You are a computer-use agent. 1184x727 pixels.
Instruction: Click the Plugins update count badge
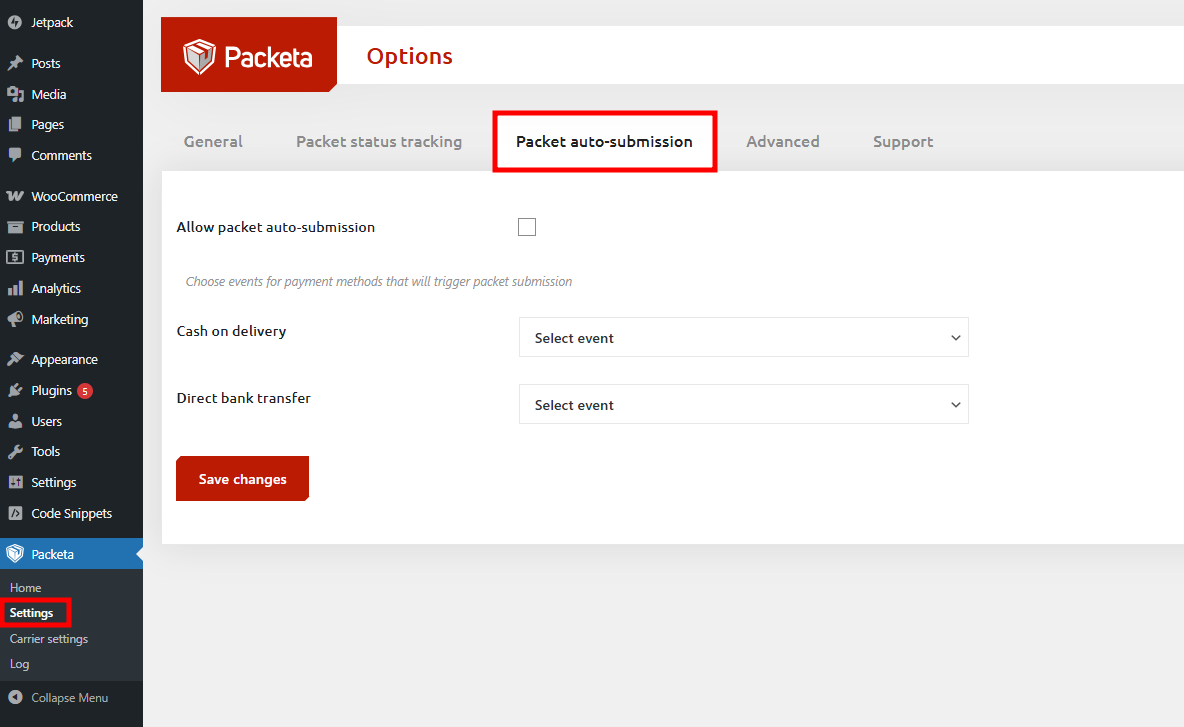click(85, 391)
